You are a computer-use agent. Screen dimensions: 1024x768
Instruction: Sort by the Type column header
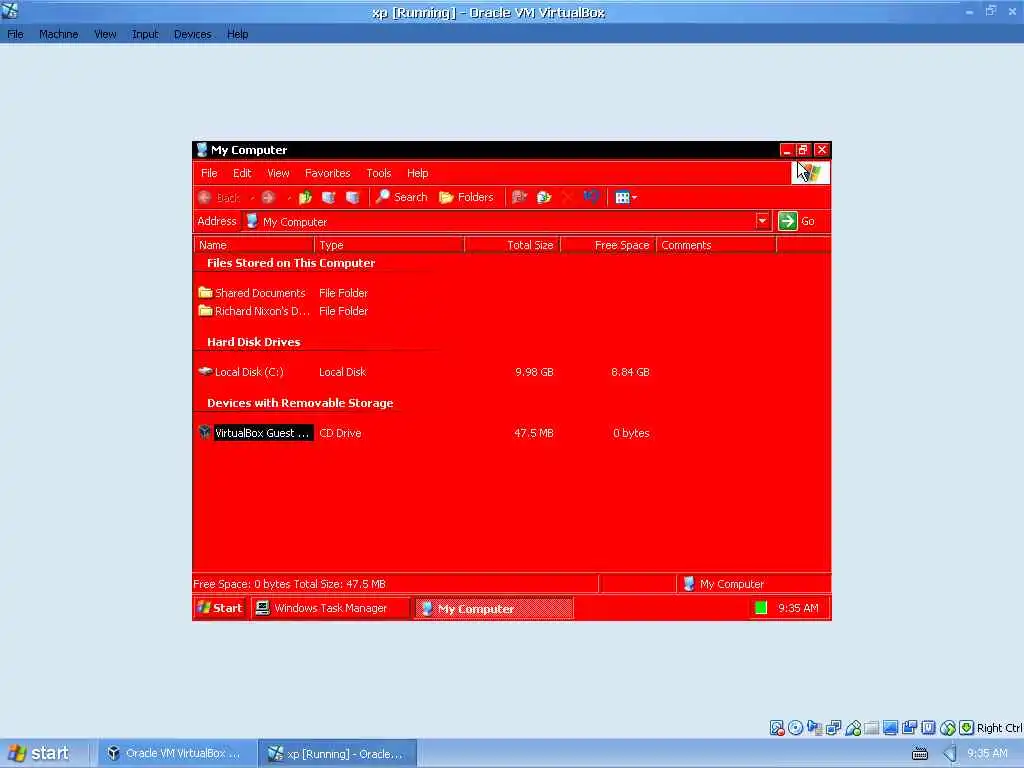(389, 245)
